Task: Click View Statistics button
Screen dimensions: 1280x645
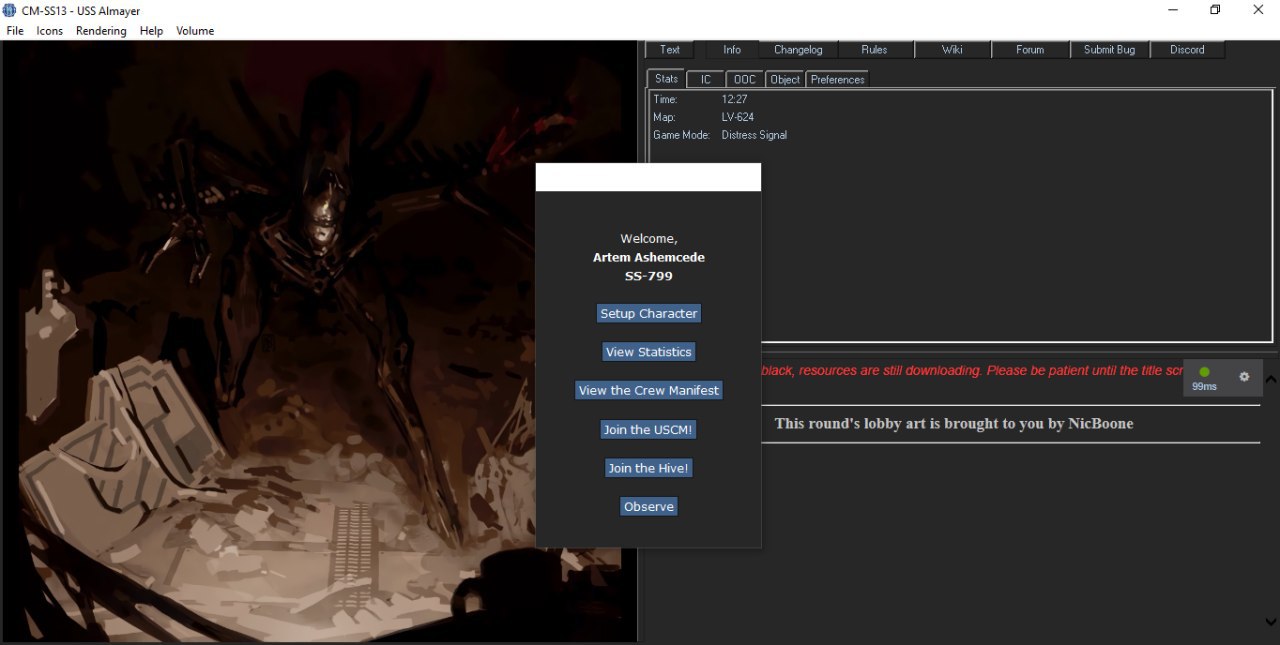Action: point(649,352)
